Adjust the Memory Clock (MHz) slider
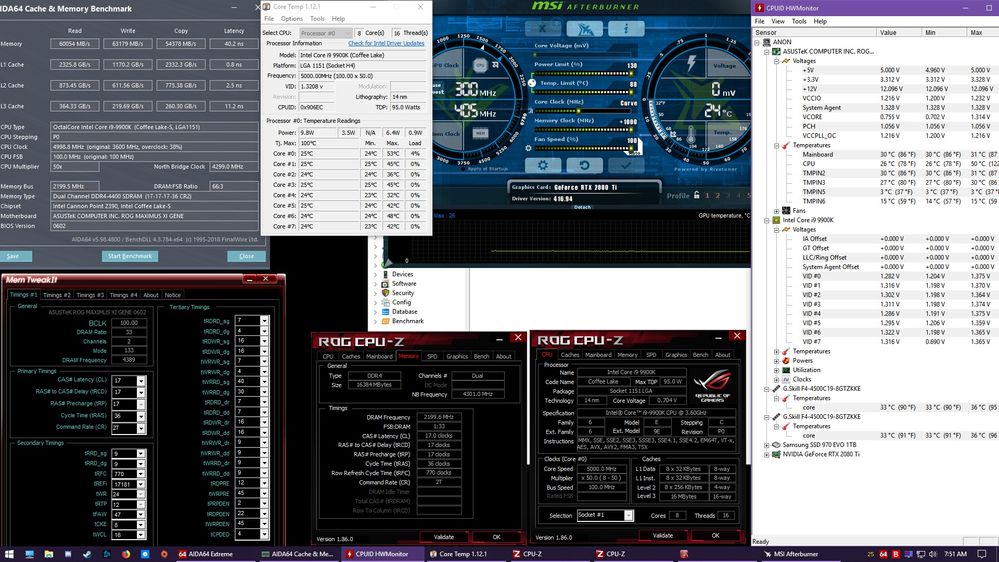 583,129
